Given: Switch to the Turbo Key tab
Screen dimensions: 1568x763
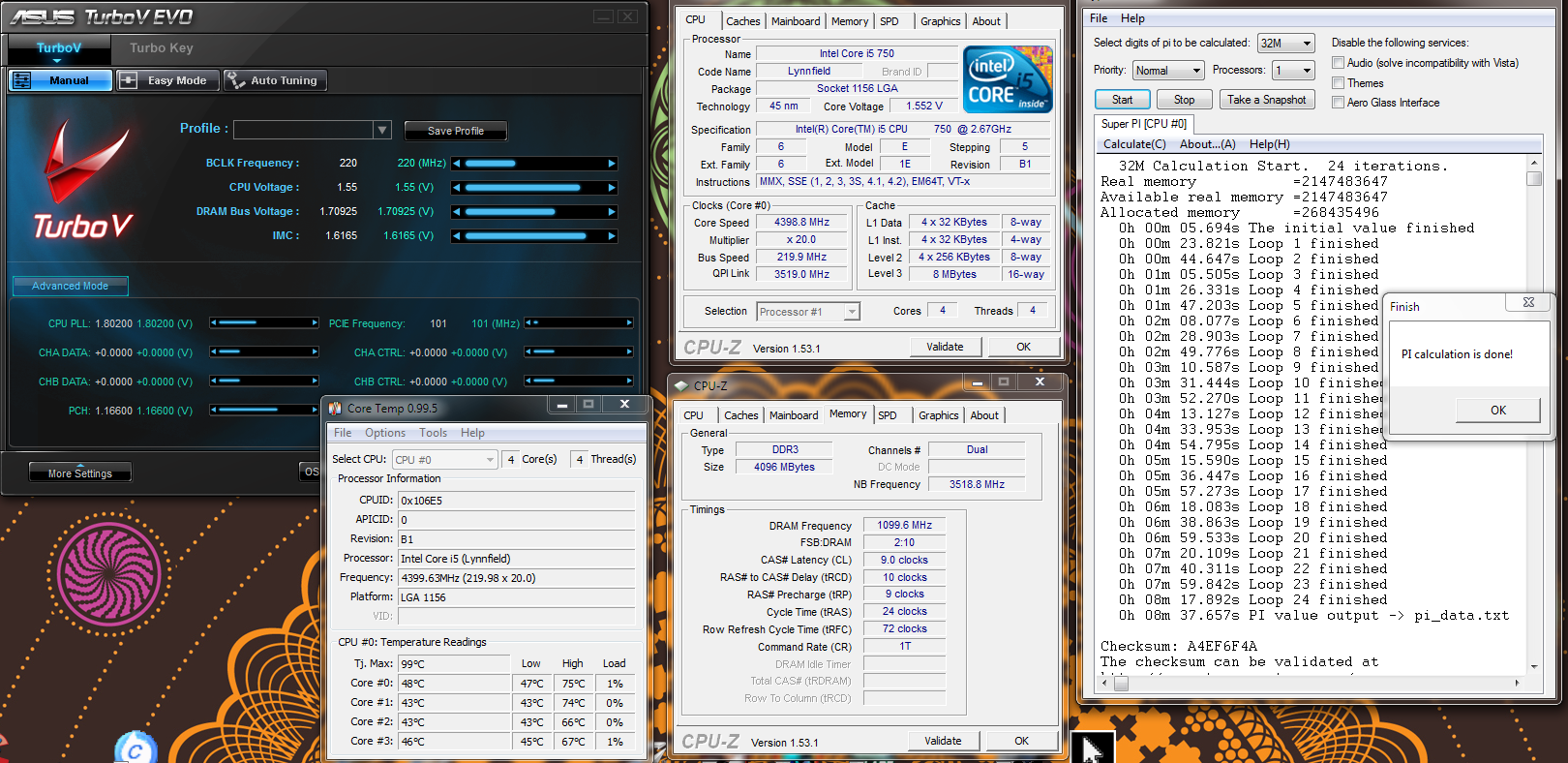Looking at the screenshot, I should coord(162,47).
